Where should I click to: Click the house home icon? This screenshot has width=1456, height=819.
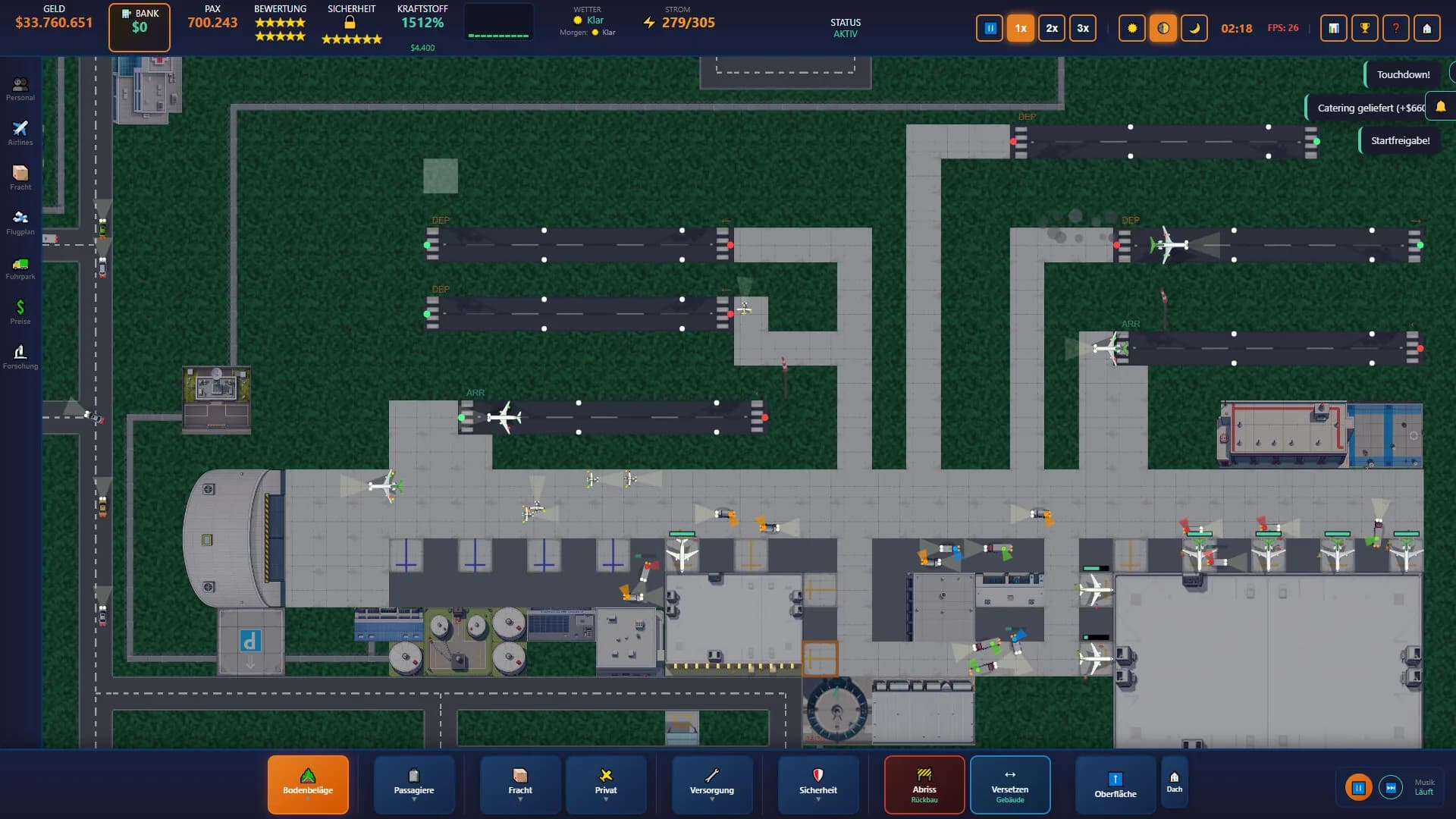(x=1427, y=28)
